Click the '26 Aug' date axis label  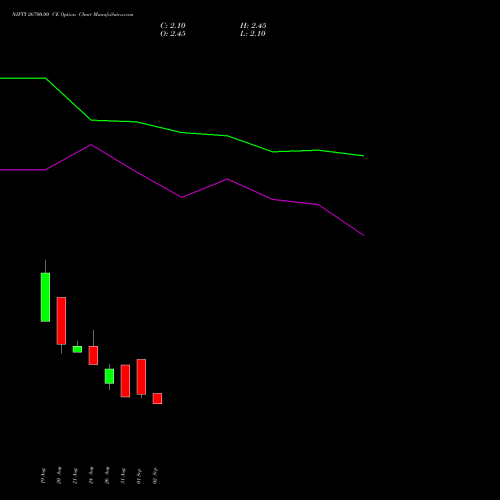[107, 476]
